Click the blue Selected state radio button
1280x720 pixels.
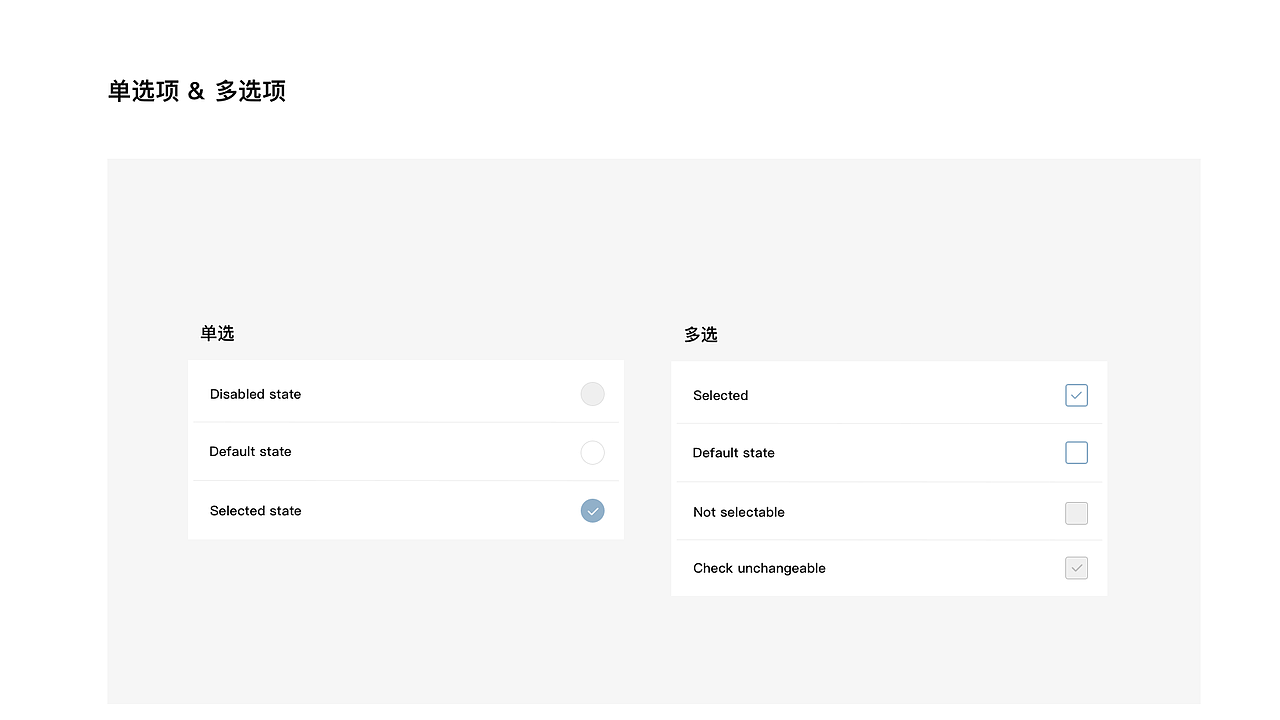[592, 511]
